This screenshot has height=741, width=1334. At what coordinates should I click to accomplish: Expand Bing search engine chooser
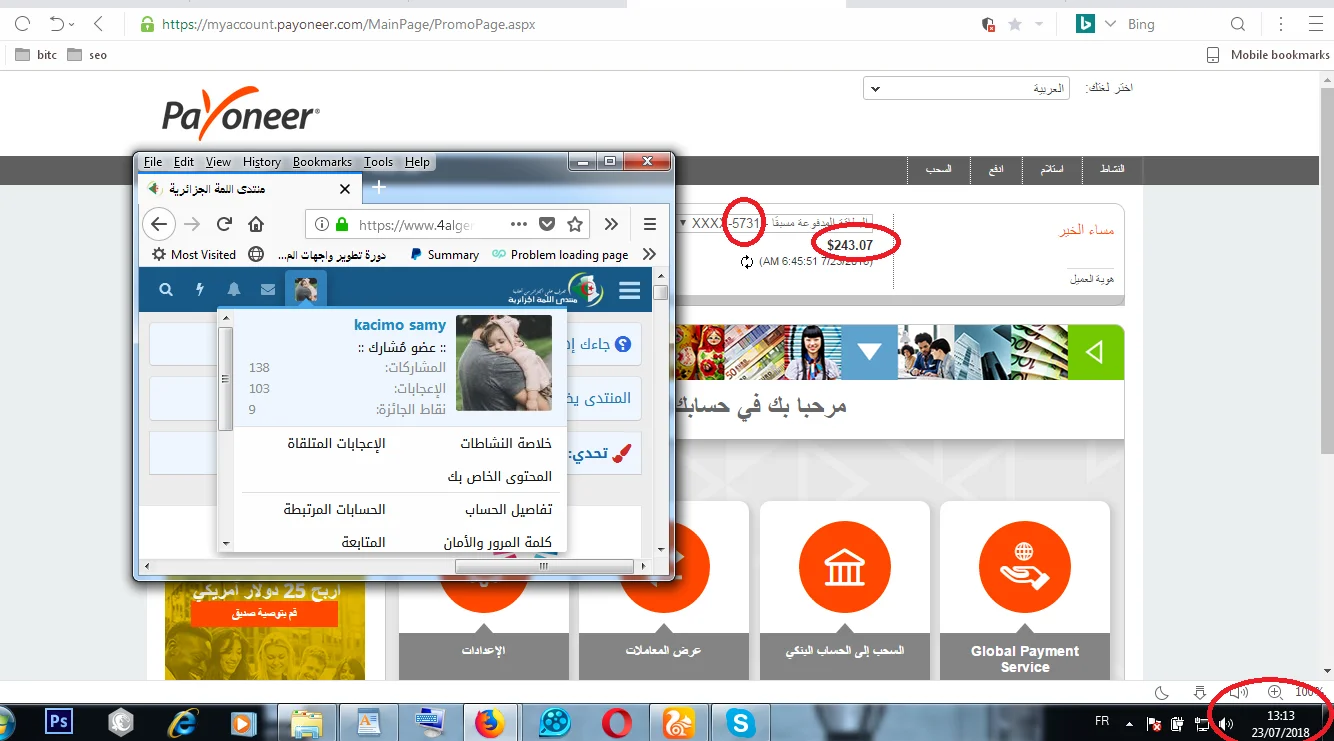[x=1110, y=24]
